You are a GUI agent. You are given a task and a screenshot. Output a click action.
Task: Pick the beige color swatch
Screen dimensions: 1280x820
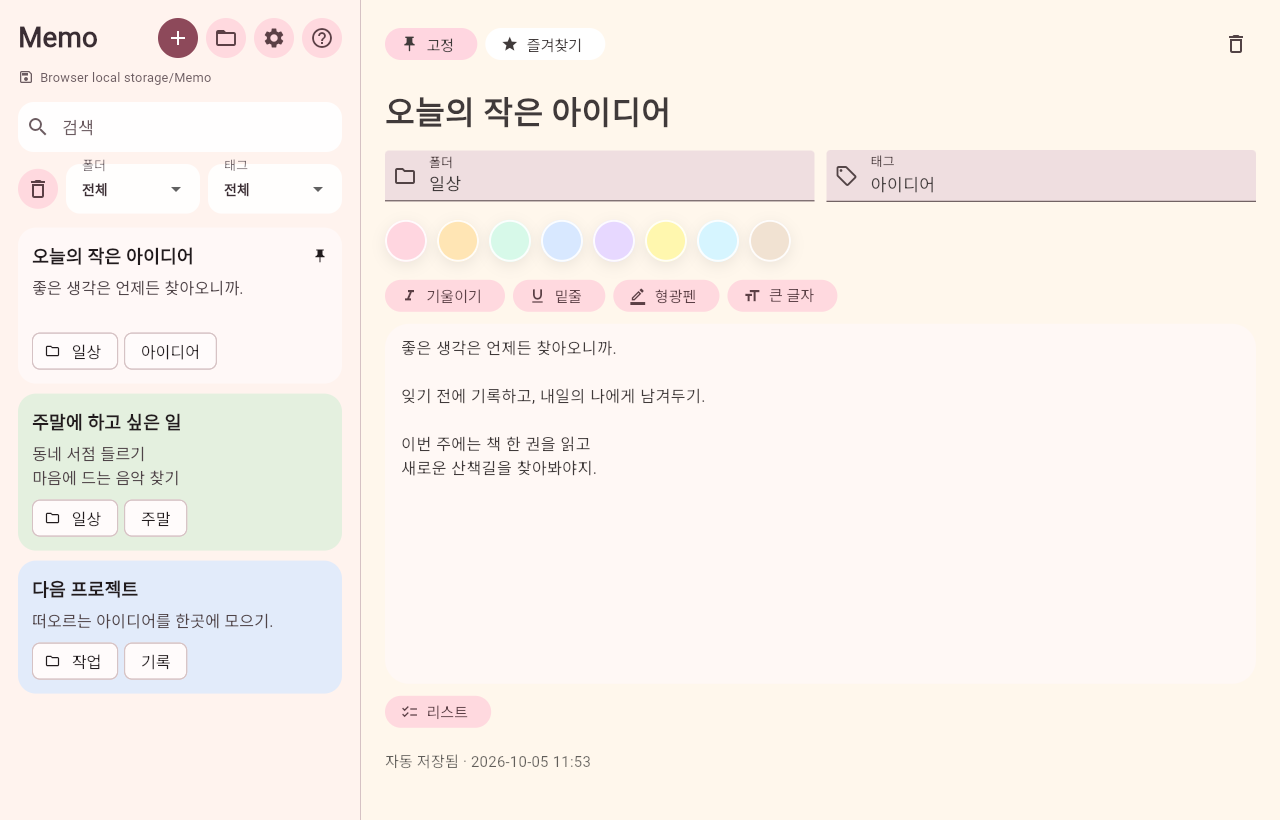point(770,241)
